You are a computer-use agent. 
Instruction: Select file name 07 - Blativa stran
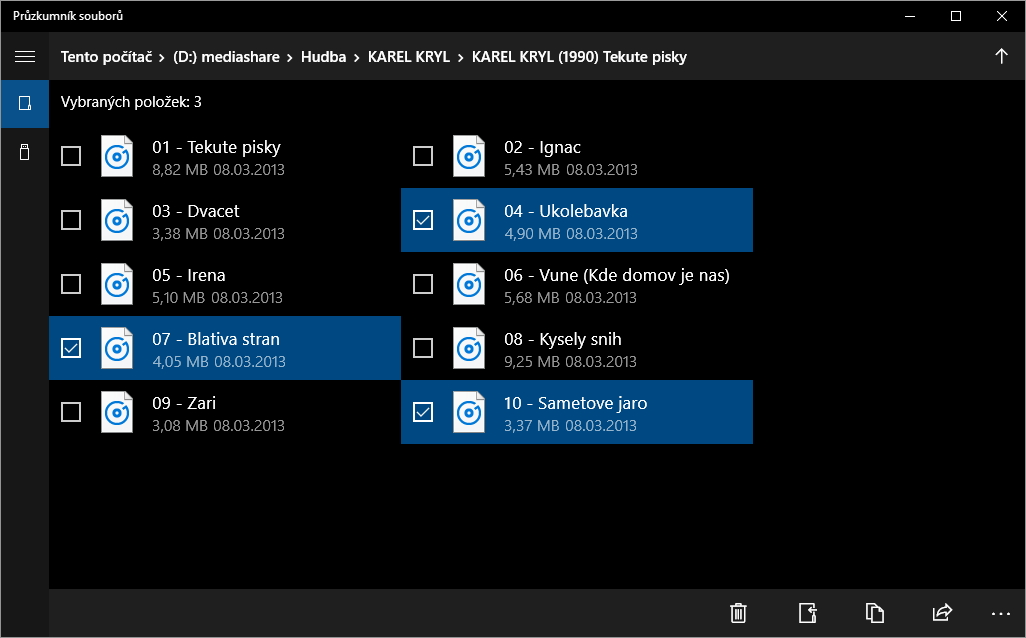pos(216,340)
